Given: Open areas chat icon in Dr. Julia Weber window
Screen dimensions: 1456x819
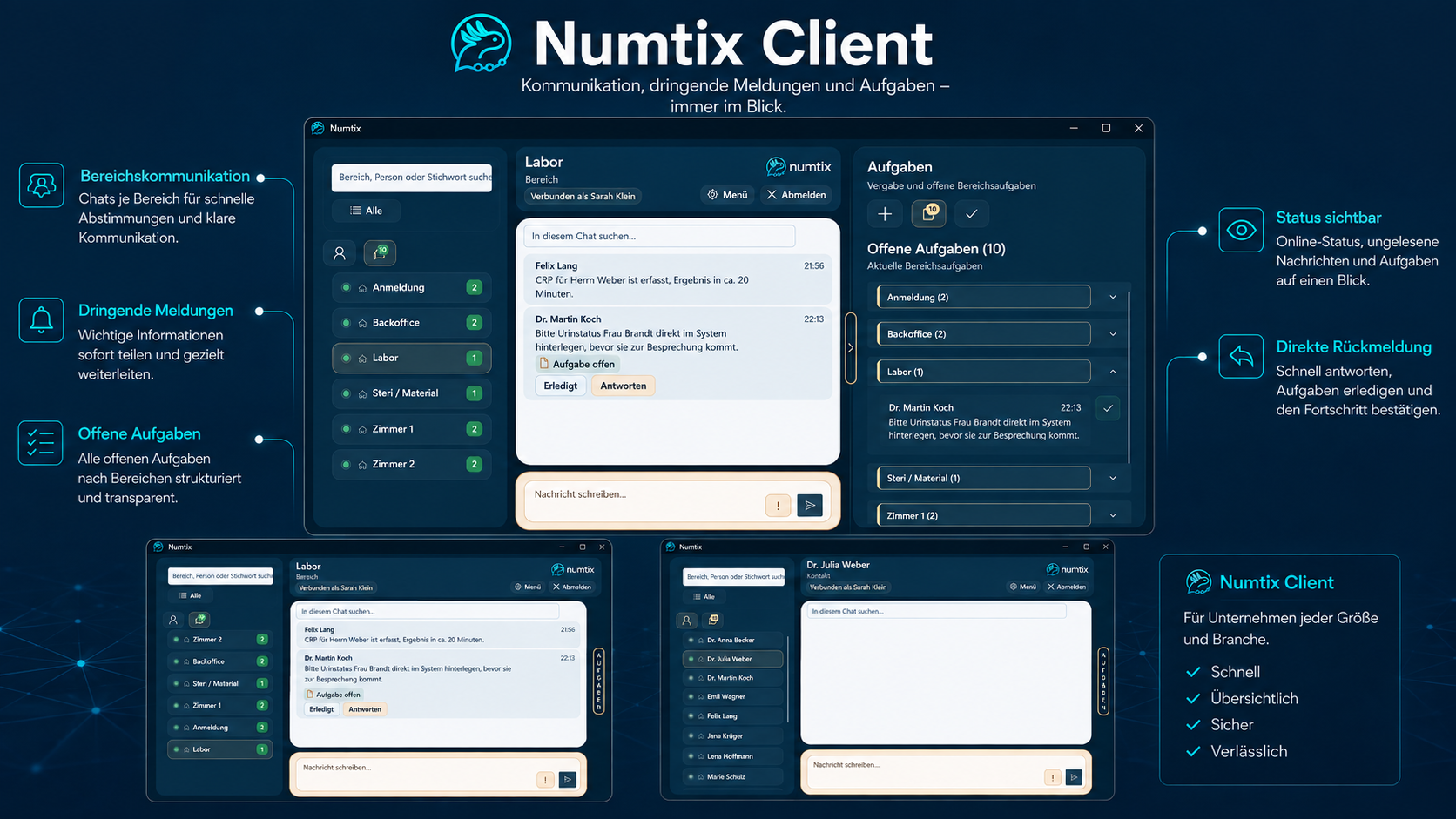Looking at the screenshot, I should (713, 620).
